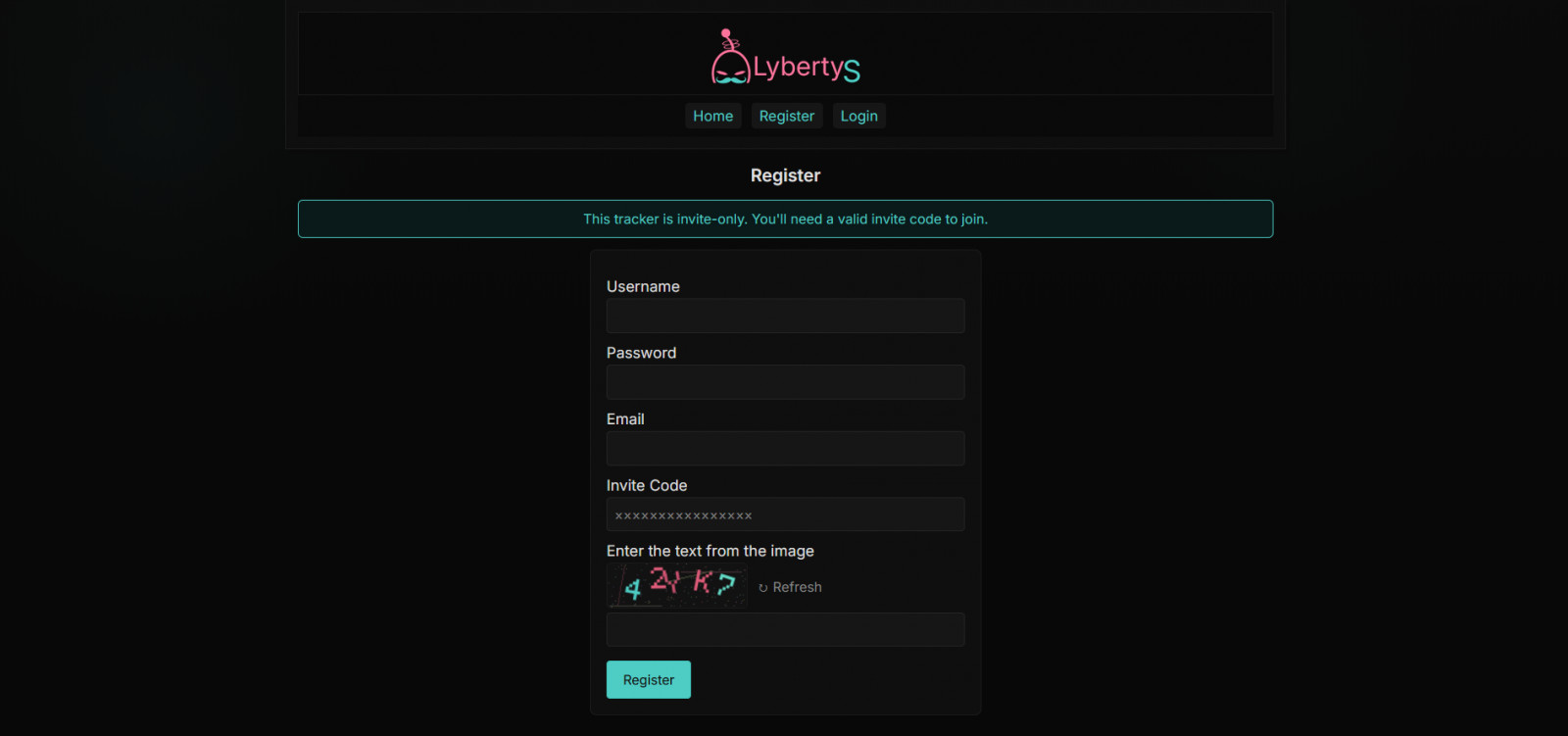Click the invite-only notice banner
Screen dimensions: 1568x736
click(x=785, y=219)
